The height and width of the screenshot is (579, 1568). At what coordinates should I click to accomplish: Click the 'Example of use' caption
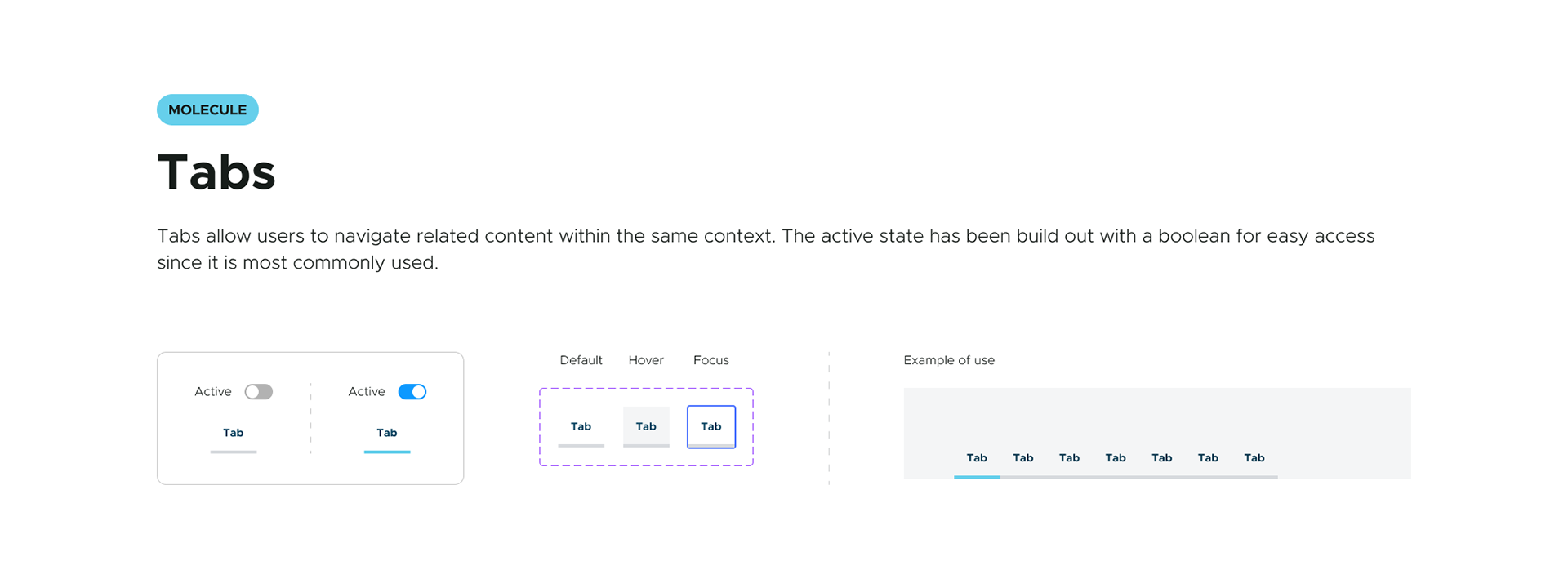point(949,360)
